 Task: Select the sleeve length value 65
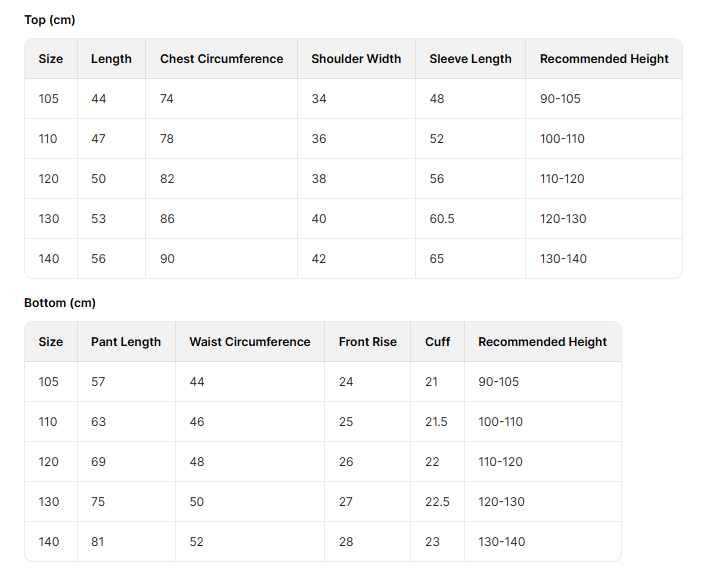(x=437, y=259)
